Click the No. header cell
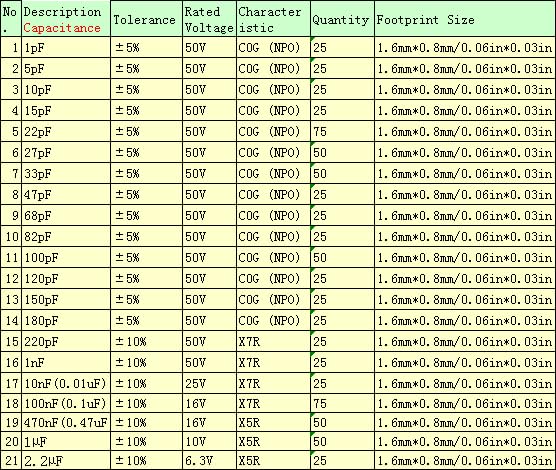The image size is (556, 470). click(x=11, y=19)
